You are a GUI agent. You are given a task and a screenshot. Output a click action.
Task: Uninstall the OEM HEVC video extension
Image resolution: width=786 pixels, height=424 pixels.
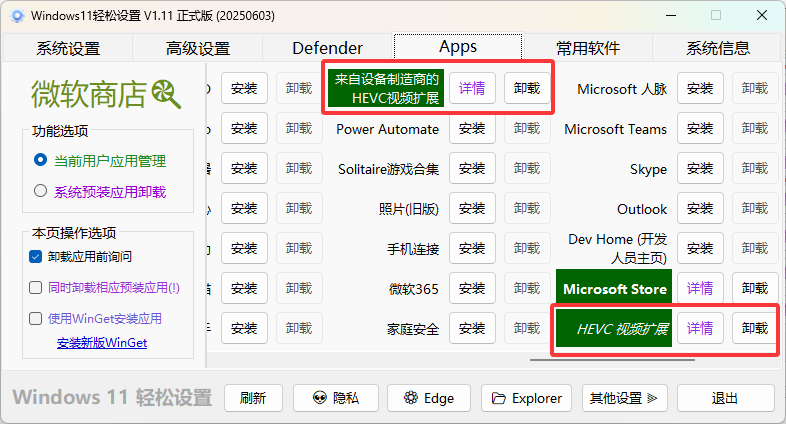[527, 88]
